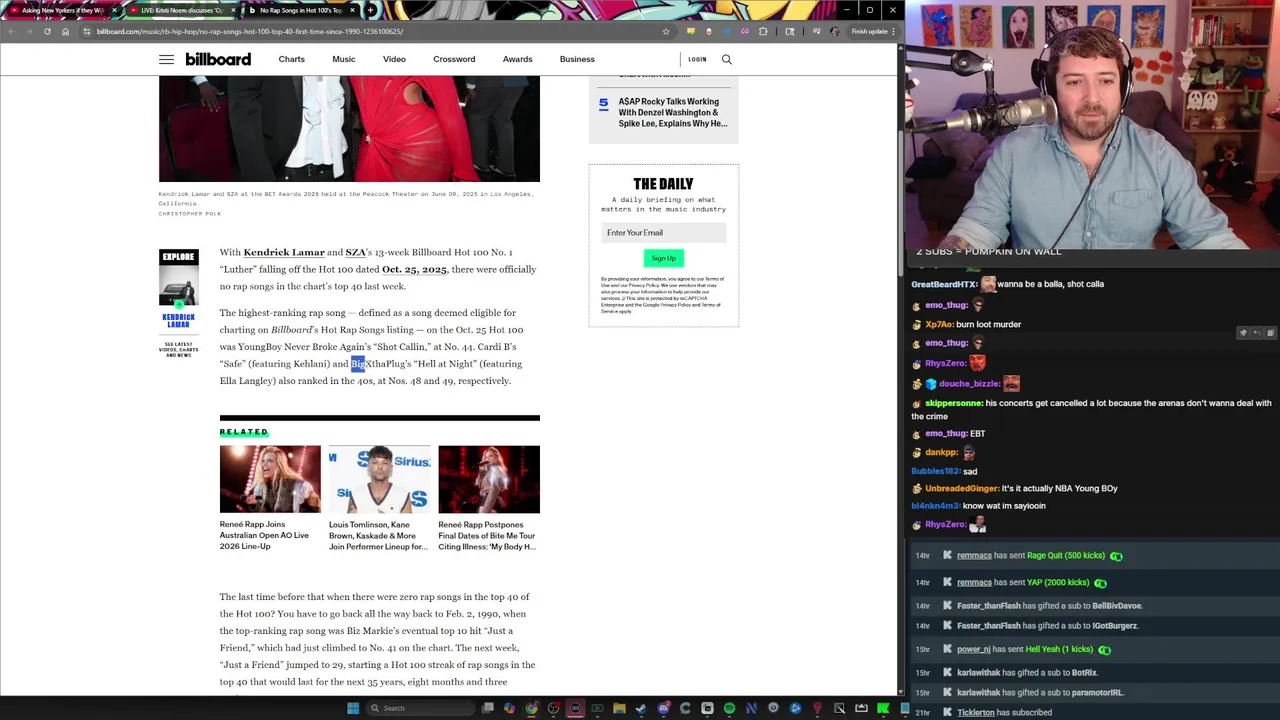Open the Music menu

click(343, 59)
